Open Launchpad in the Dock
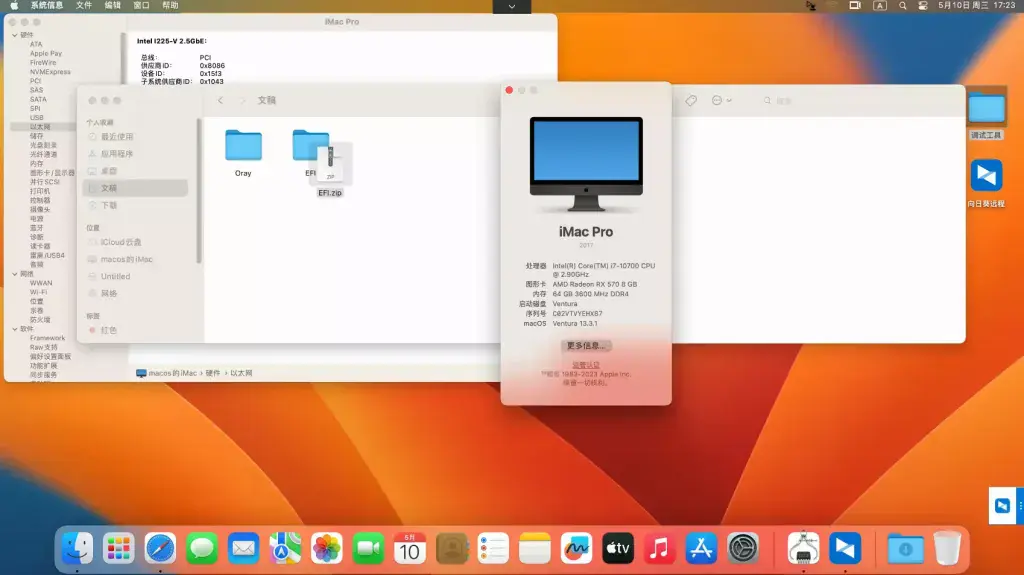 [118, 548]
